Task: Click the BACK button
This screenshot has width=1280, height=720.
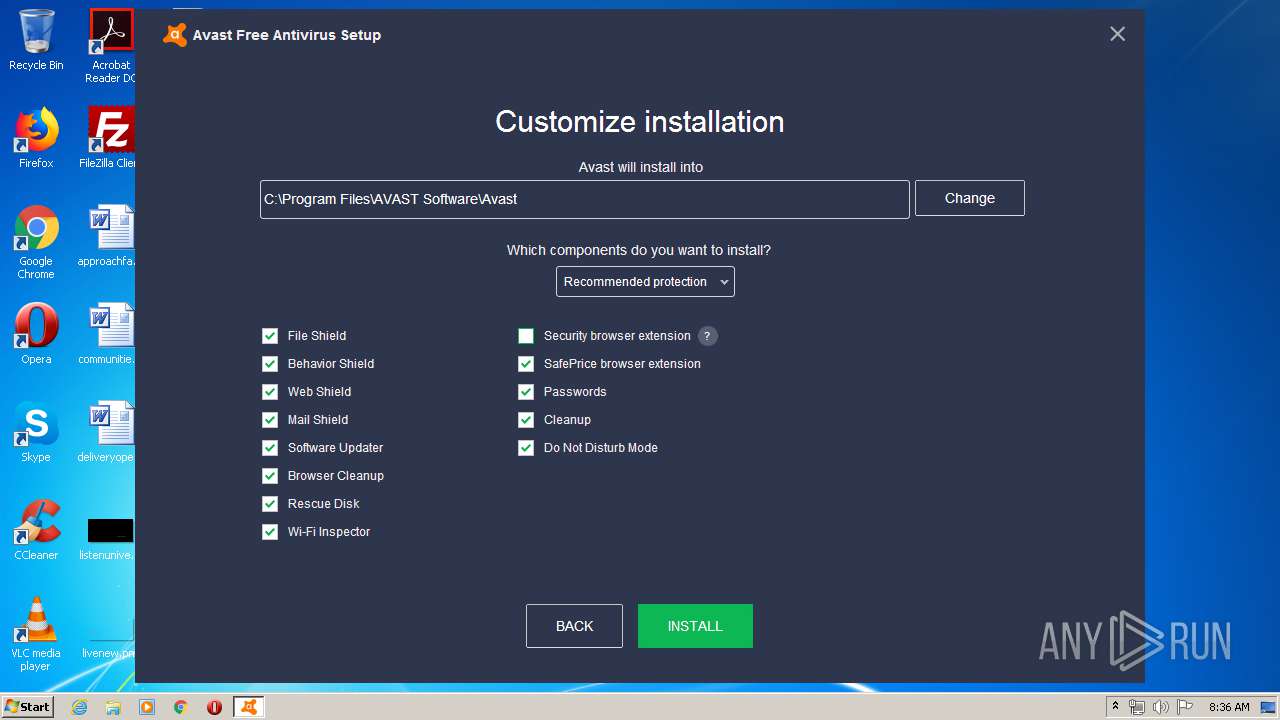Action: 574,626
